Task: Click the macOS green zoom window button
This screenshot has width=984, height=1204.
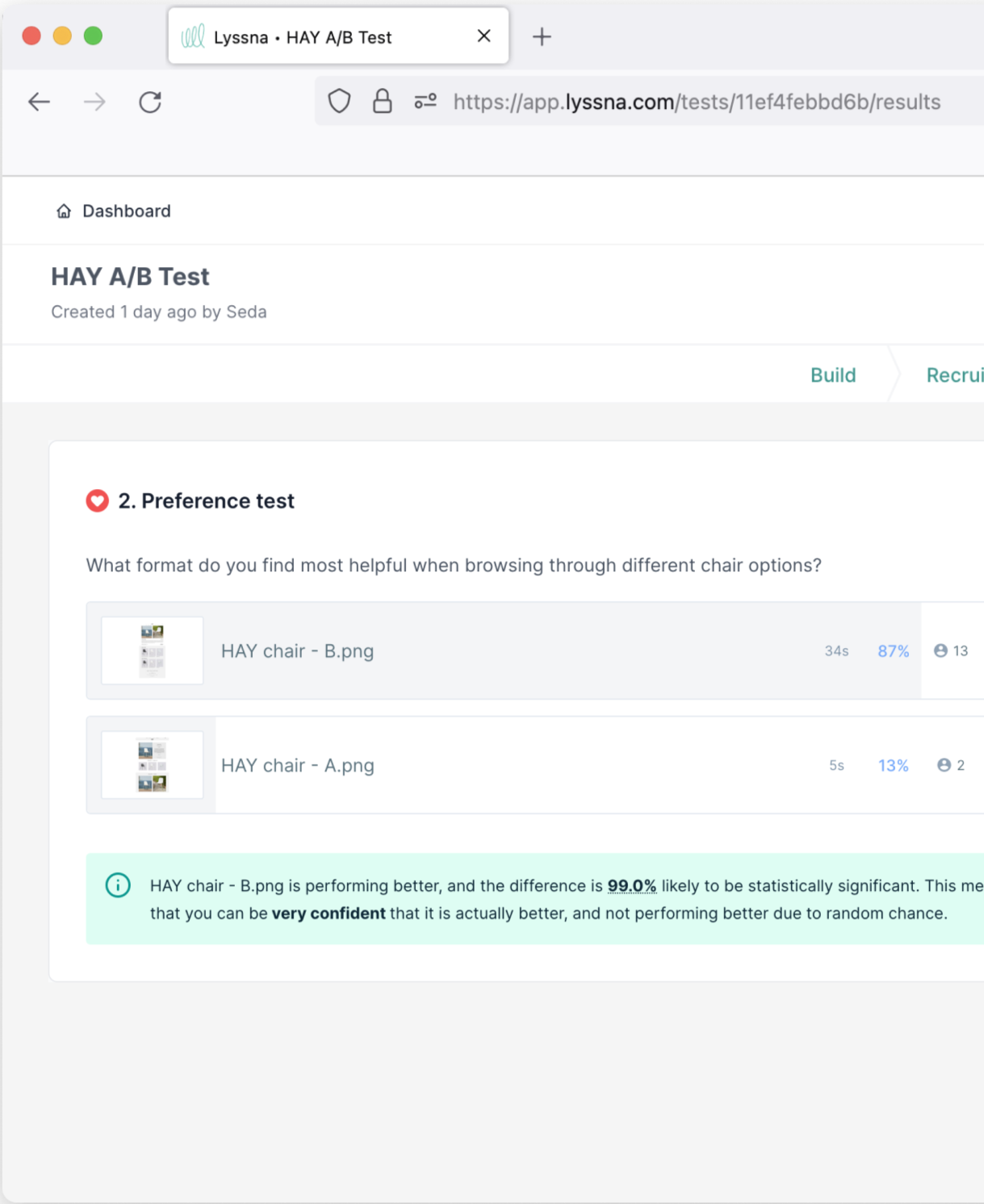Action: (93, 36)
